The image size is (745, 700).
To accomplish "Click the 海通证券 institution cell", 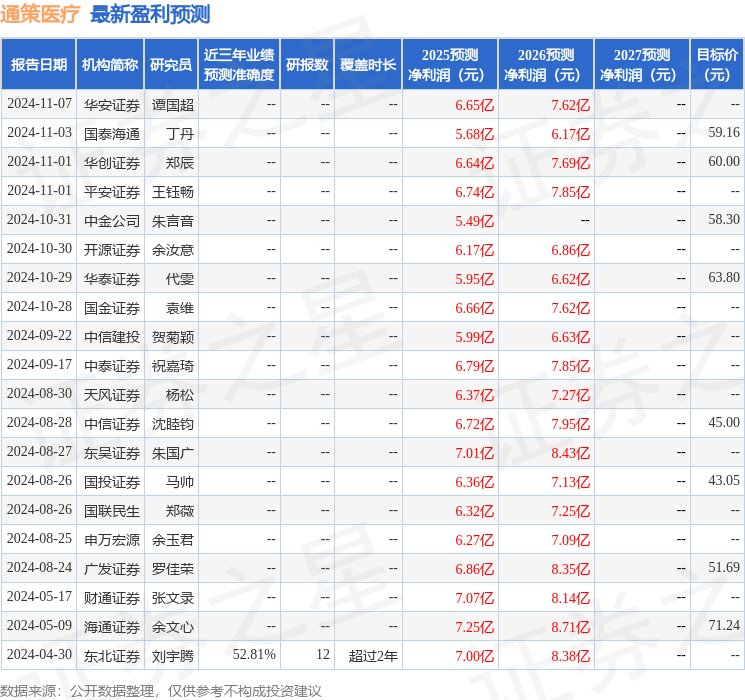I will [x=112, y=626].
